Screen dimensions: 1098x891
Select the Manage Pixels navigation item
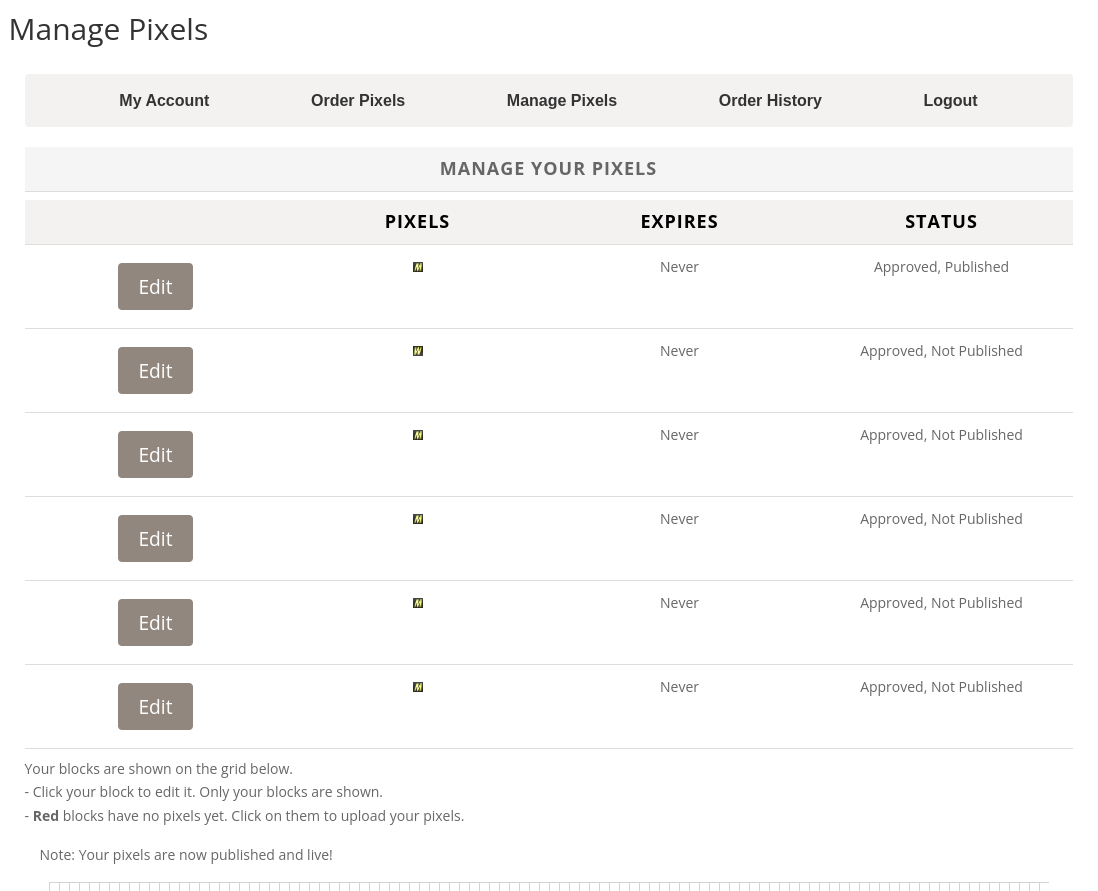pyautogui.click(x=561, y=100)
